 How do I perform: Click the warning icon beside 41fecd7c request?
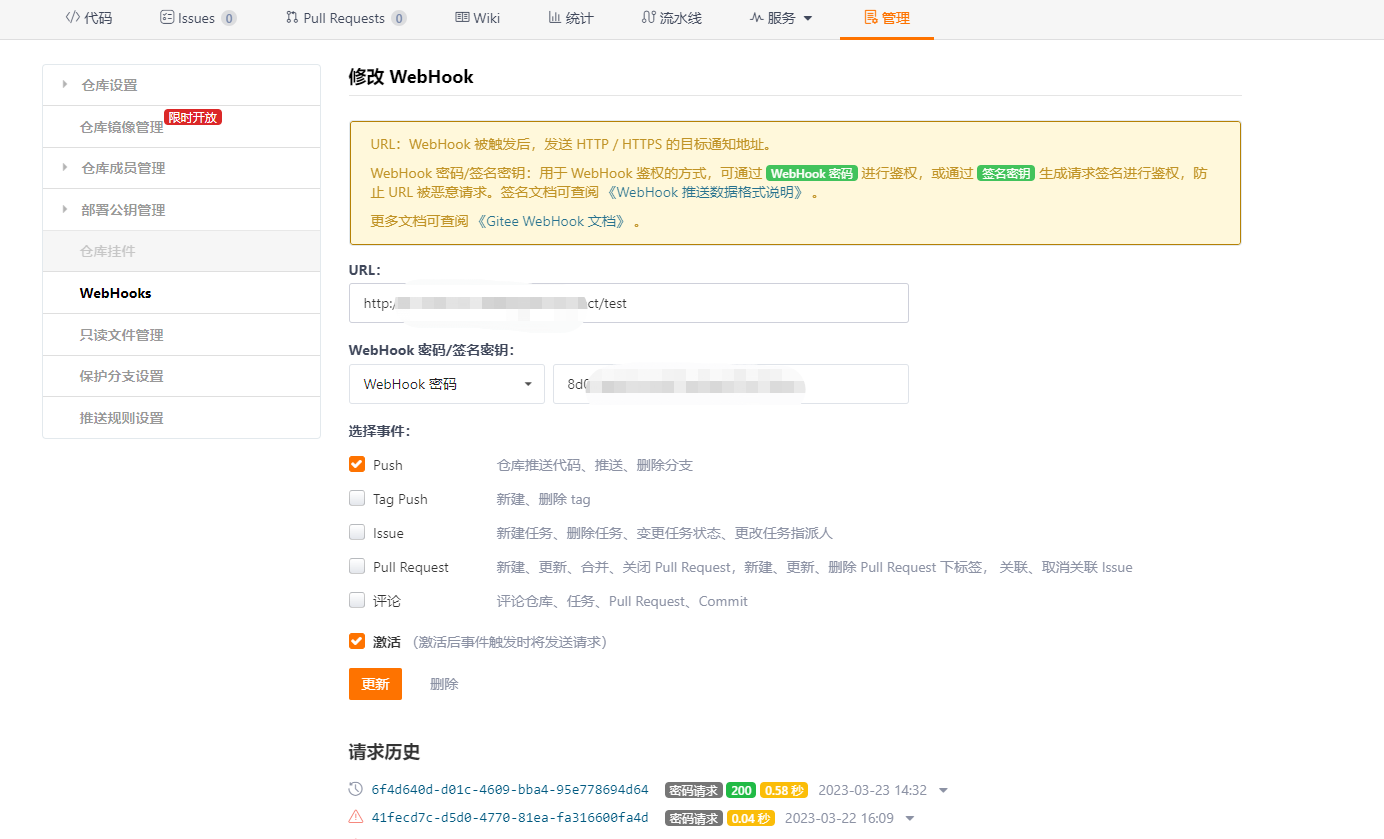[x=356, y=817]
